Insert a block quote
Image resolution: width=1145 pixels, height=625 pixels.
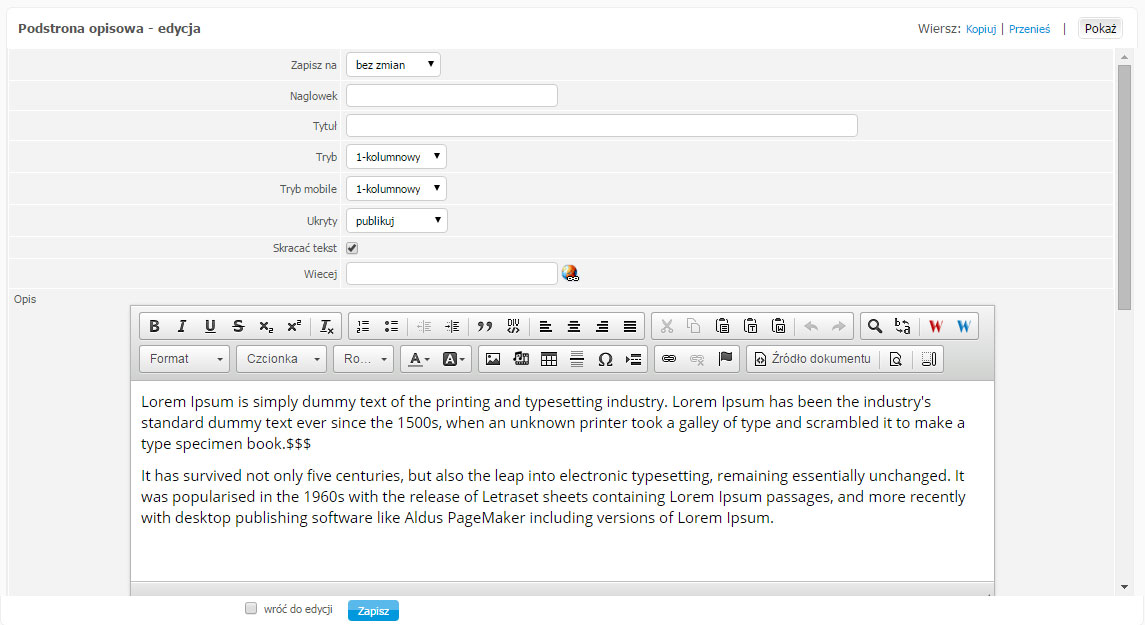[485, 326]
